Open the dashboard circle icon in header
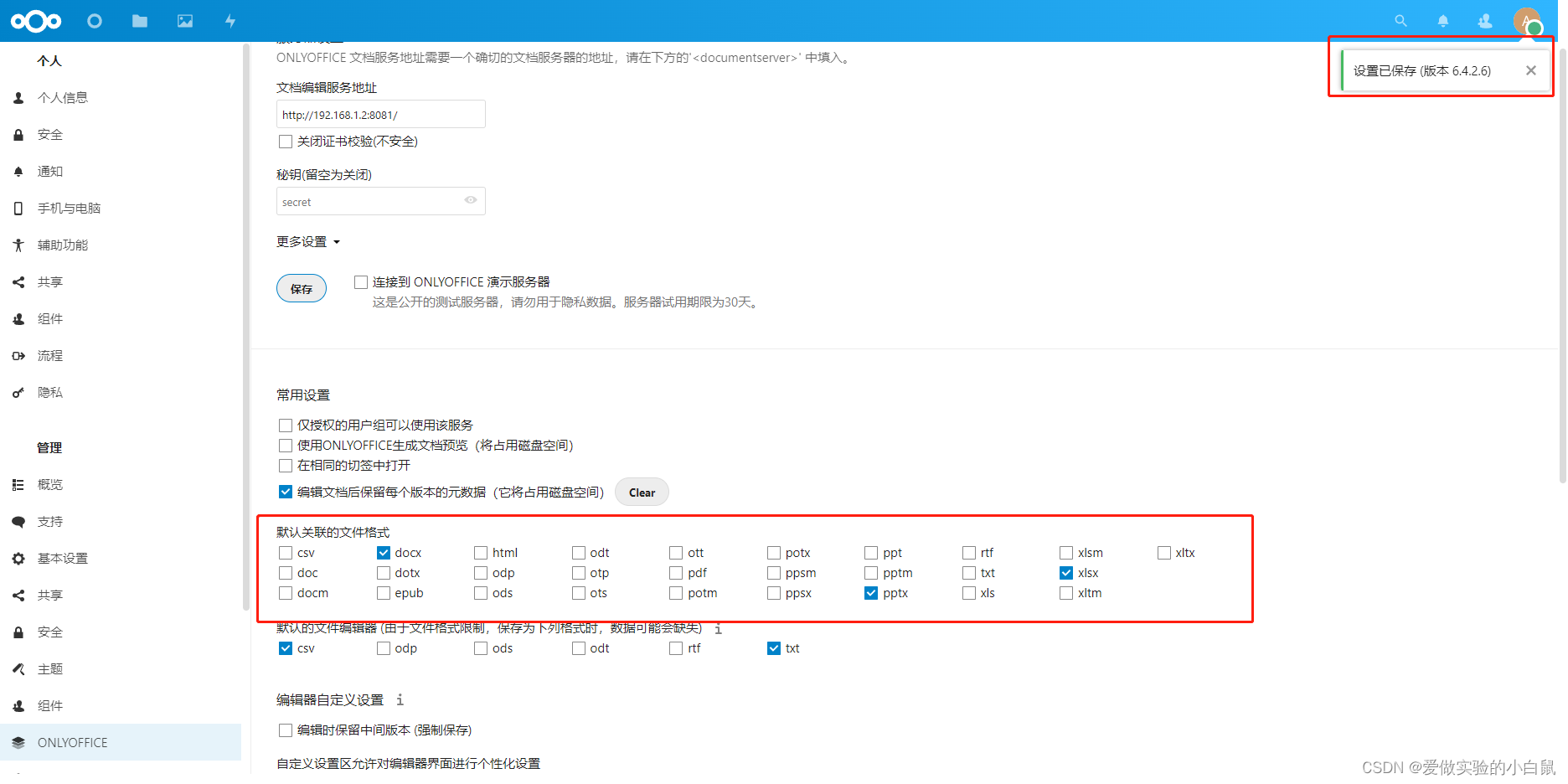Screen dimensions: 1568x784 click(x=95, y=21)
